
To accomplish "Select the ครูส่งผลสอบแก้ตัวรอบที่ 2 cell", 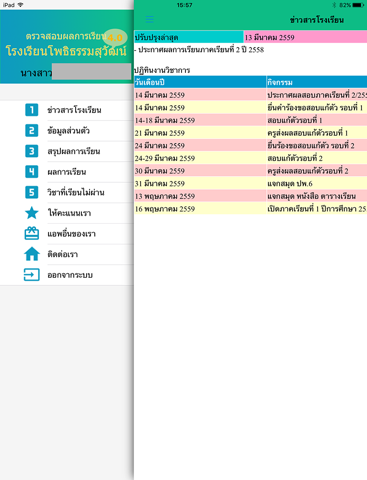I will 317,171.
